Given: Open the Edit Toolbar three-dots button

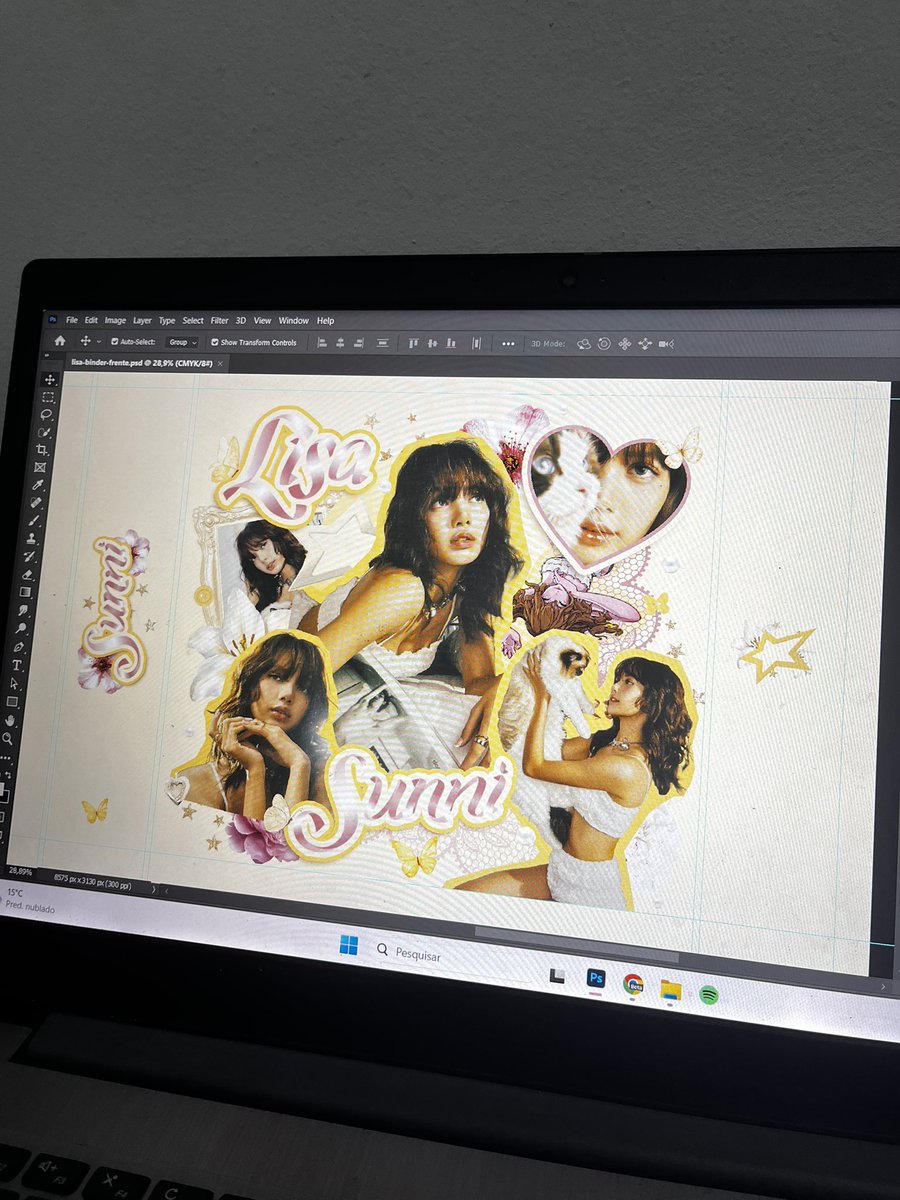Looking at the screenshot, I should point(5,756).
